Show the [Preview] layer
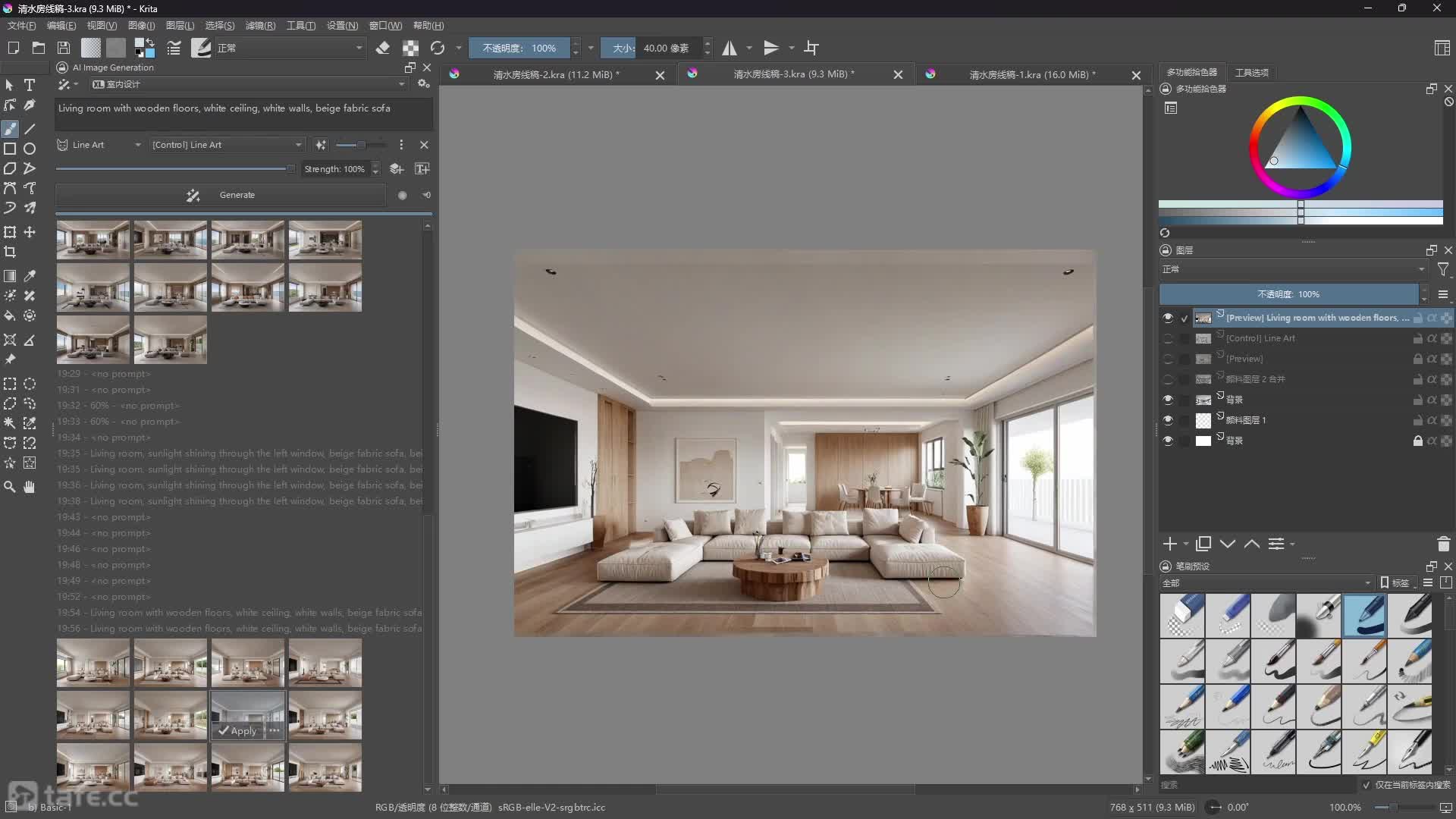The image size is (1456, 819). tap(1168, 359)
